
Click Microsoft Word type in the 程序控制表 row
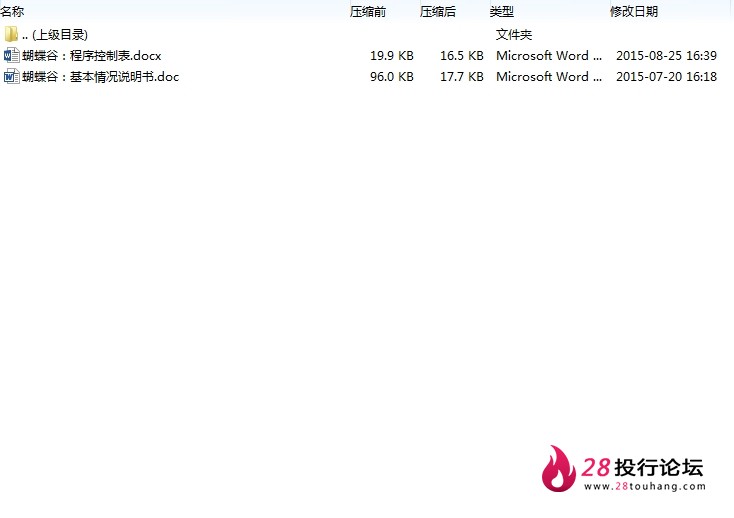pyautogui.click(x=549, y=56)
